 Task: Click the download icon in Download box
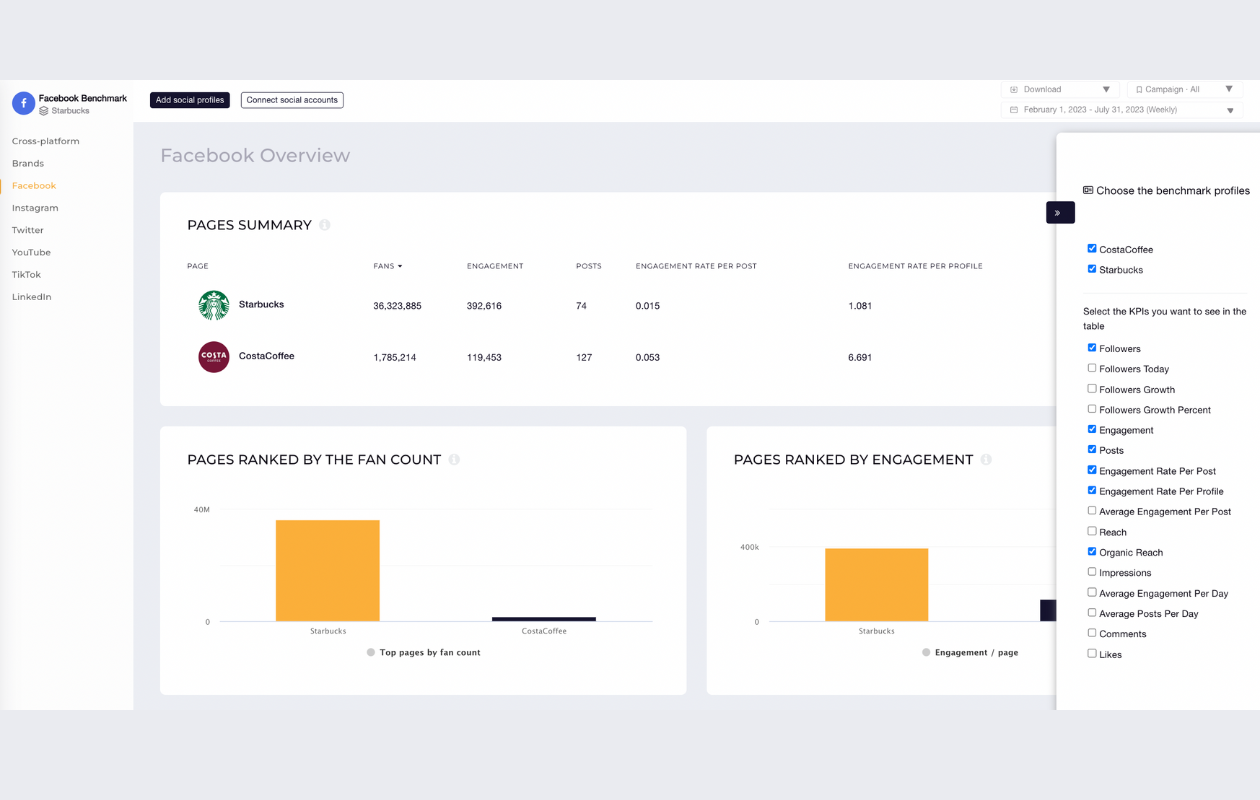(x=1014, y=90)
